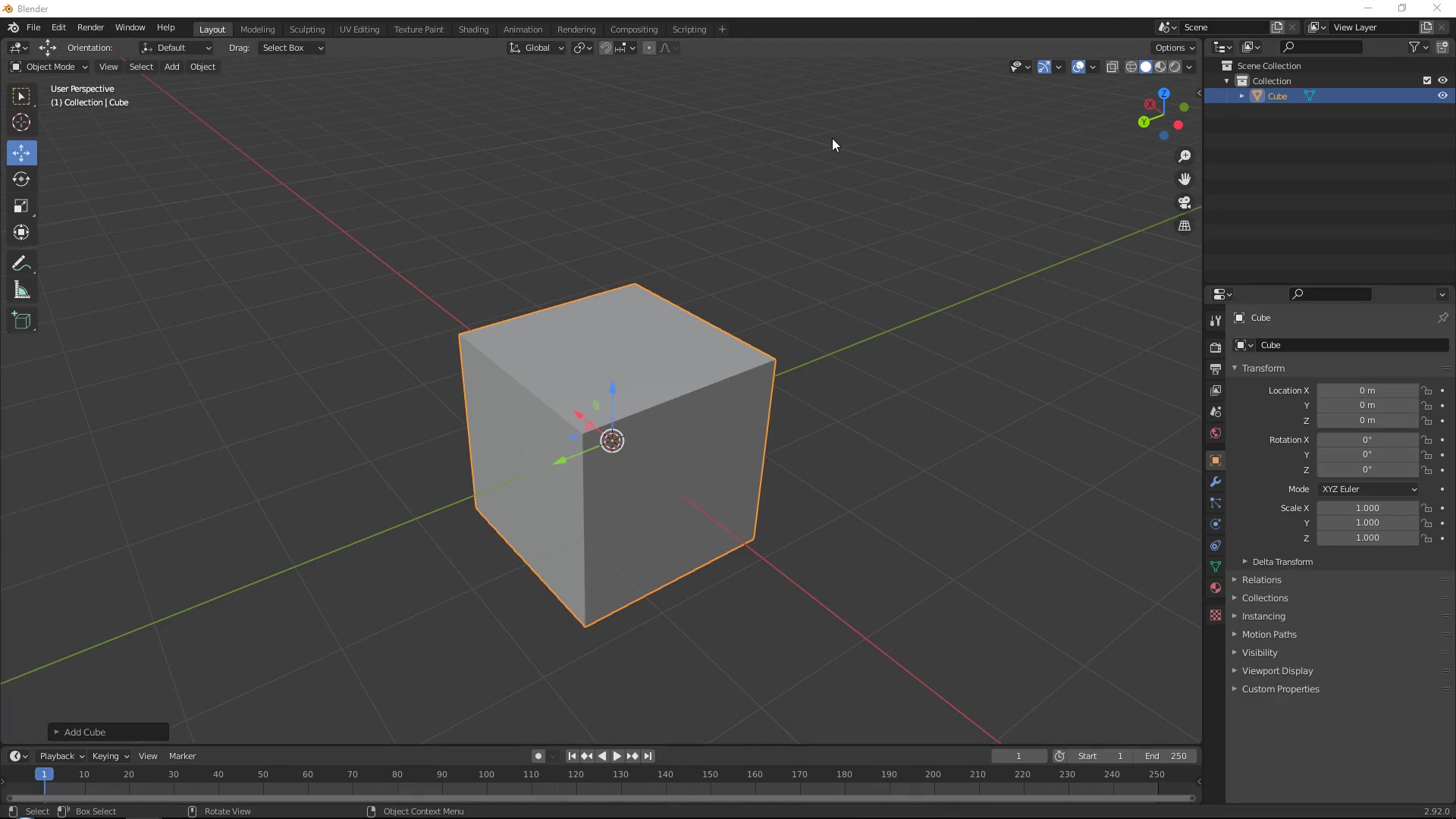This screenshot has height=819, width=1456.
Task: Click the Zoom viewport icon
Action: point(1185,156)
